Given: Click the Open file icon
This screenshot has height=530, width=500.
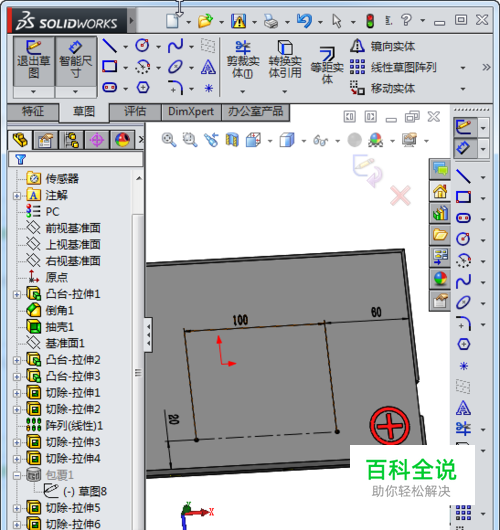Looking at the screenshot, I should (x=205, y=21).
